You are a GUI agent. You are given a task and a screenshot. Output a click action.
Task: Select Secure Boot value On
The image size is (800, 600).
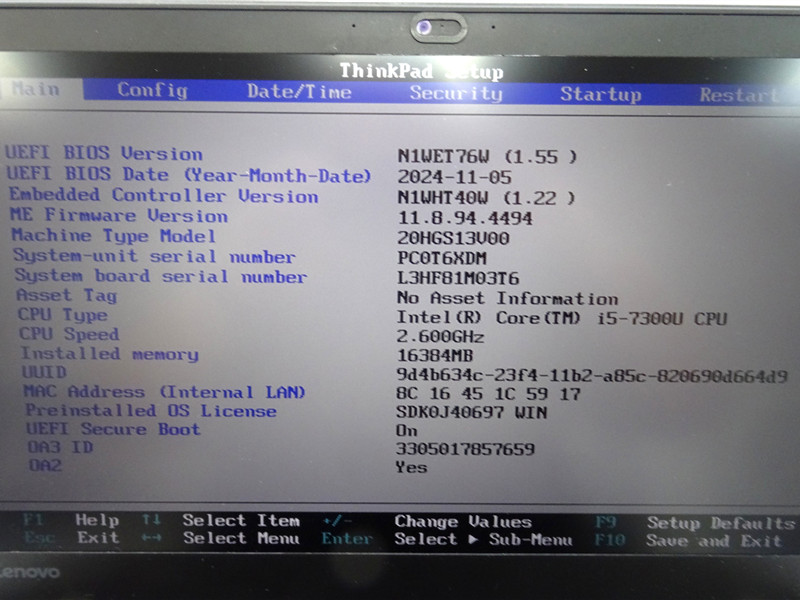pyautogui.click(x=407, y=431)
